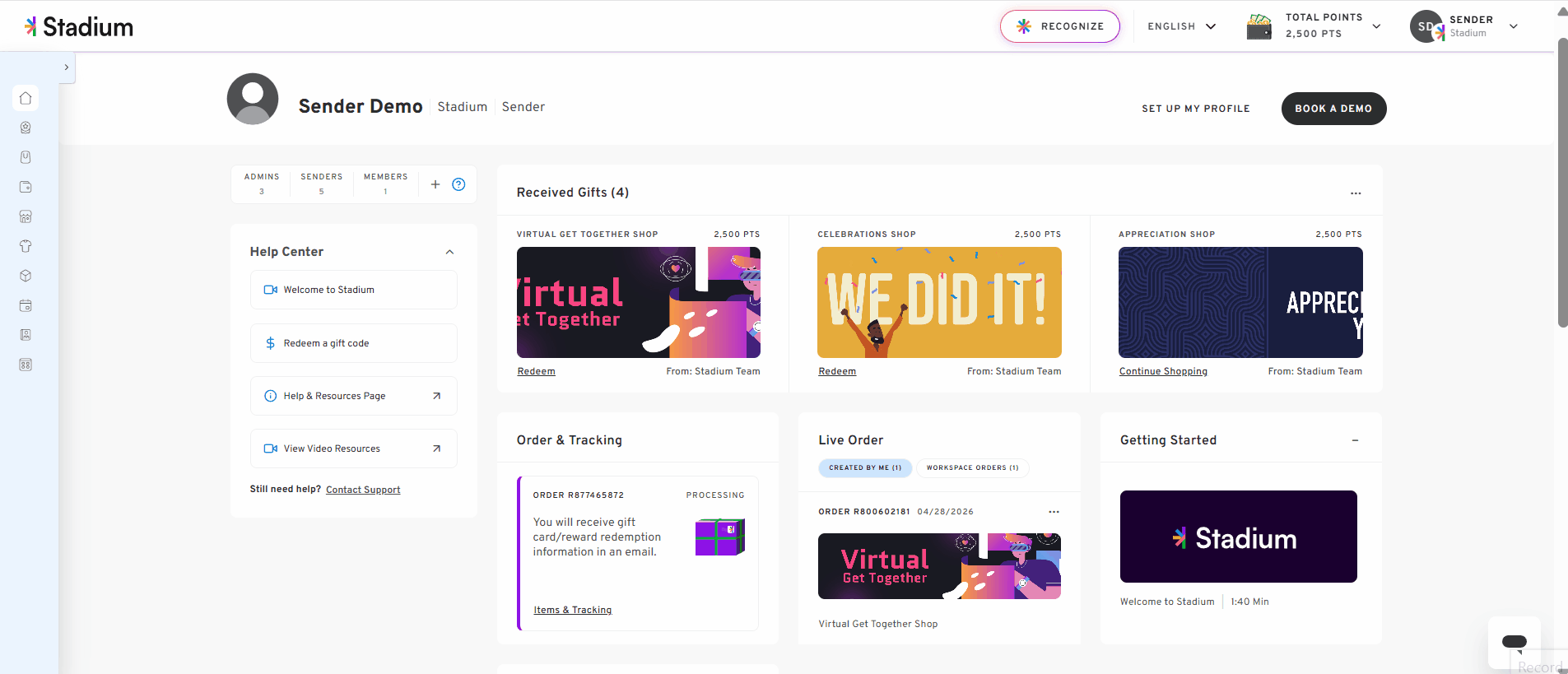The image size is (1568, 674).
Task: Click the purple gift box order icon
Action: tap(720, 537)
